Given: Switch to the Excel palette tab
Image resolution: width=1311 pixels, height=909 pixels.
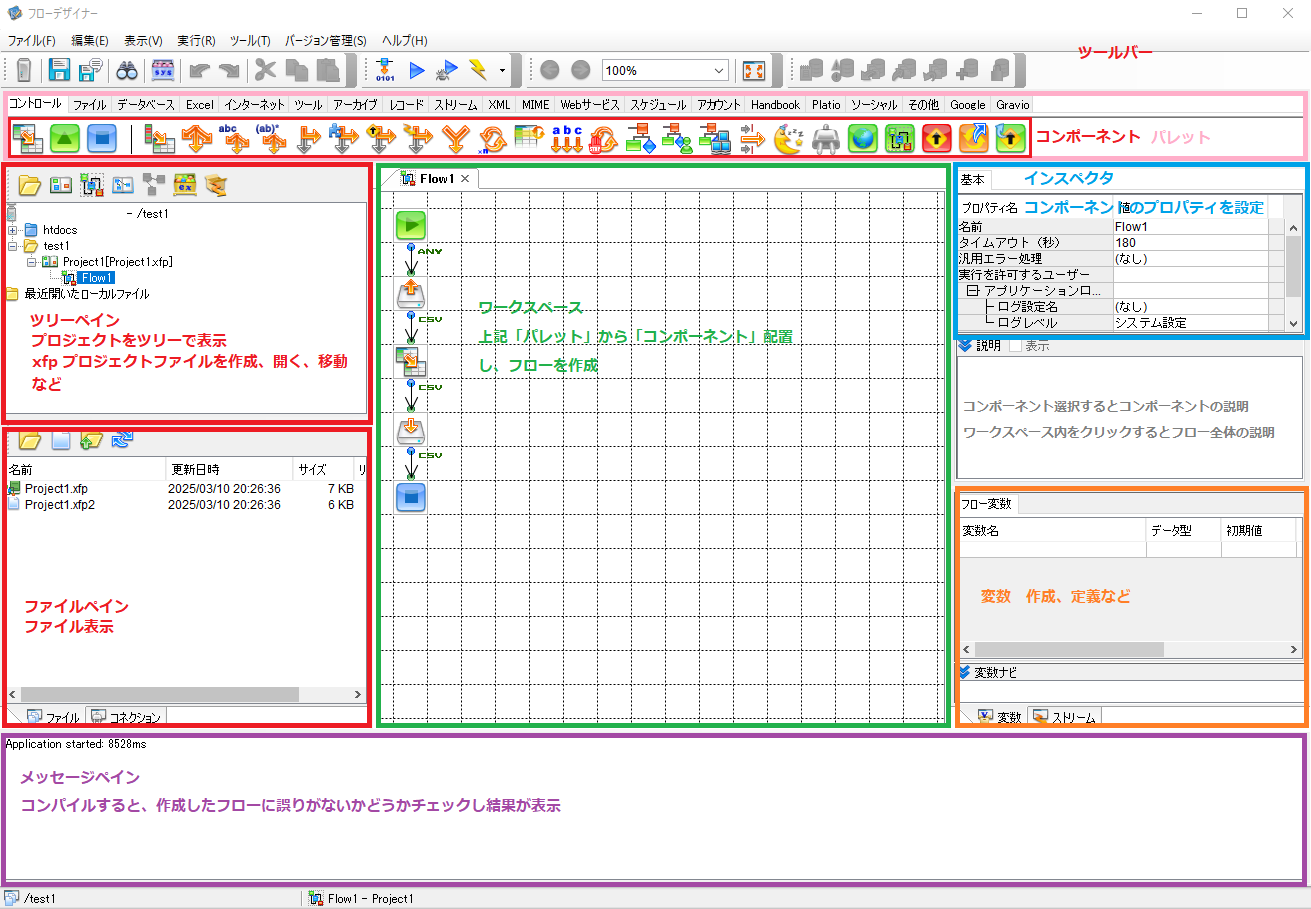Looking at the screenshot, I should pyautogui.click(x=199, y=104).
